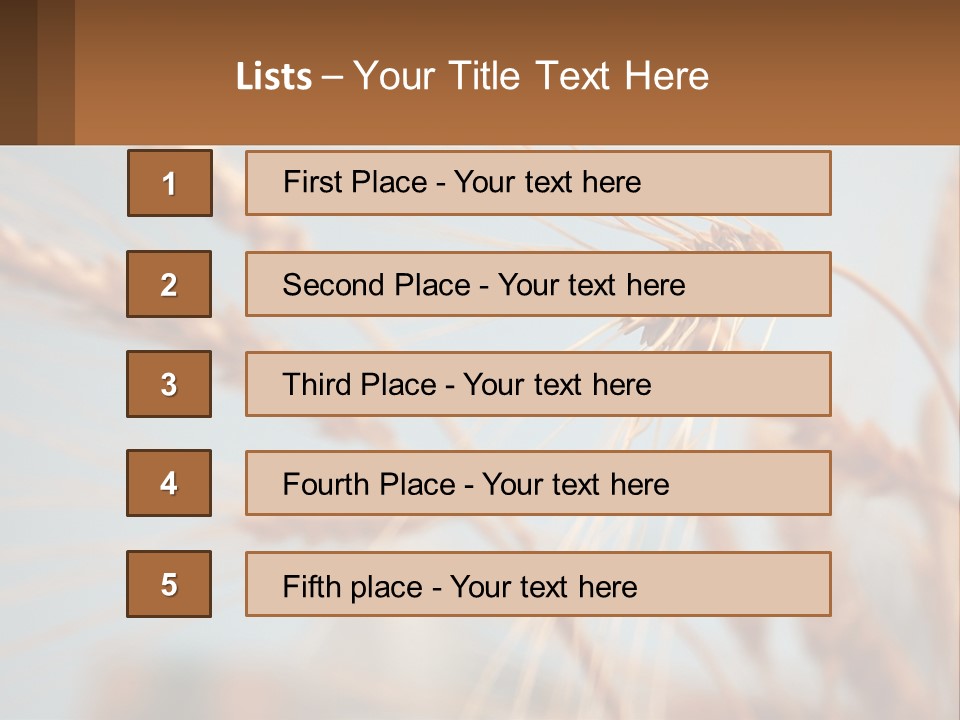Select the dark brown stripe in header corner
The height and width of the screenshot is (720, 960).
[x=18, y=72]
